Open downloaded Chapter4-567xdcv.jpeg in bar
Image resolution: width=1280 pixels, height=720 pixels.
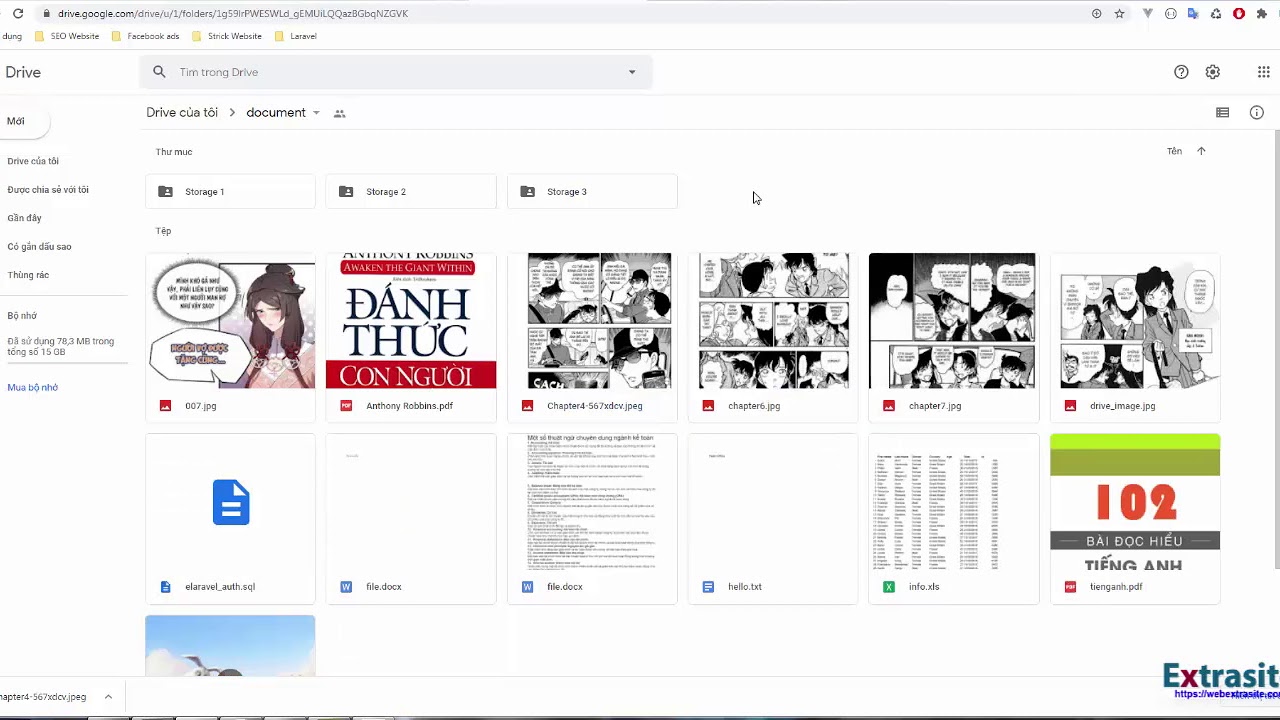43,697
